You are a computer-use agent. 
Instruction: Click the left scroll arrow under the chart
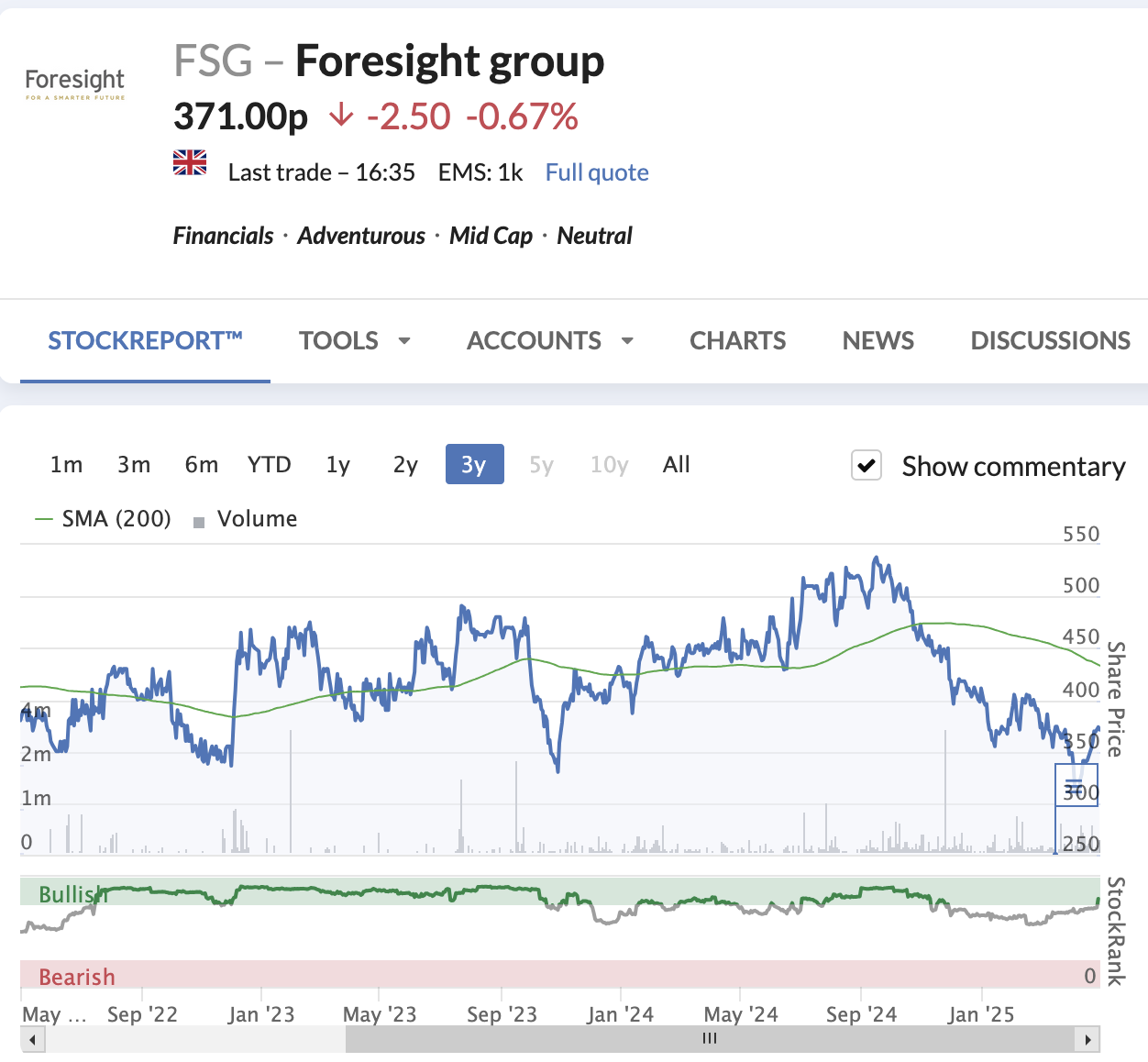pyautogui.click(x=32, y=1039)
